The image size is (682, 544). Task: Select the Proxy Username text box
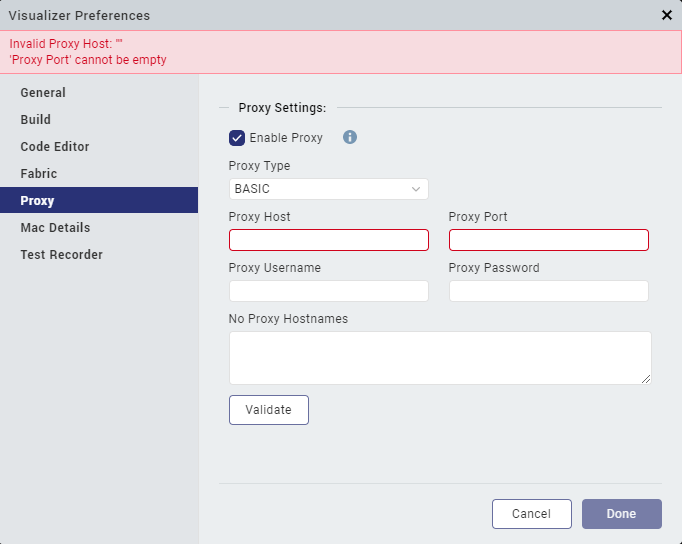328,291
